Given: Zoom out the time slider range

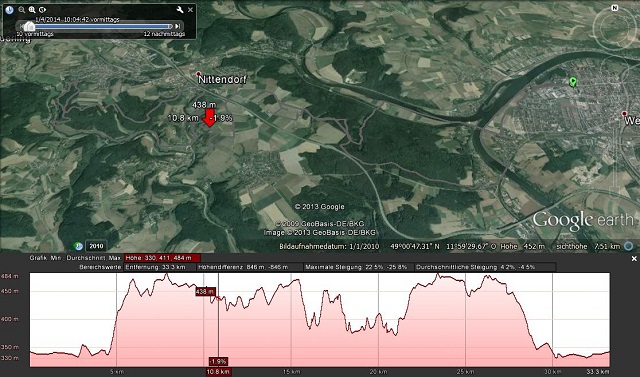Looking at the screenshot, I should point(22,10).
